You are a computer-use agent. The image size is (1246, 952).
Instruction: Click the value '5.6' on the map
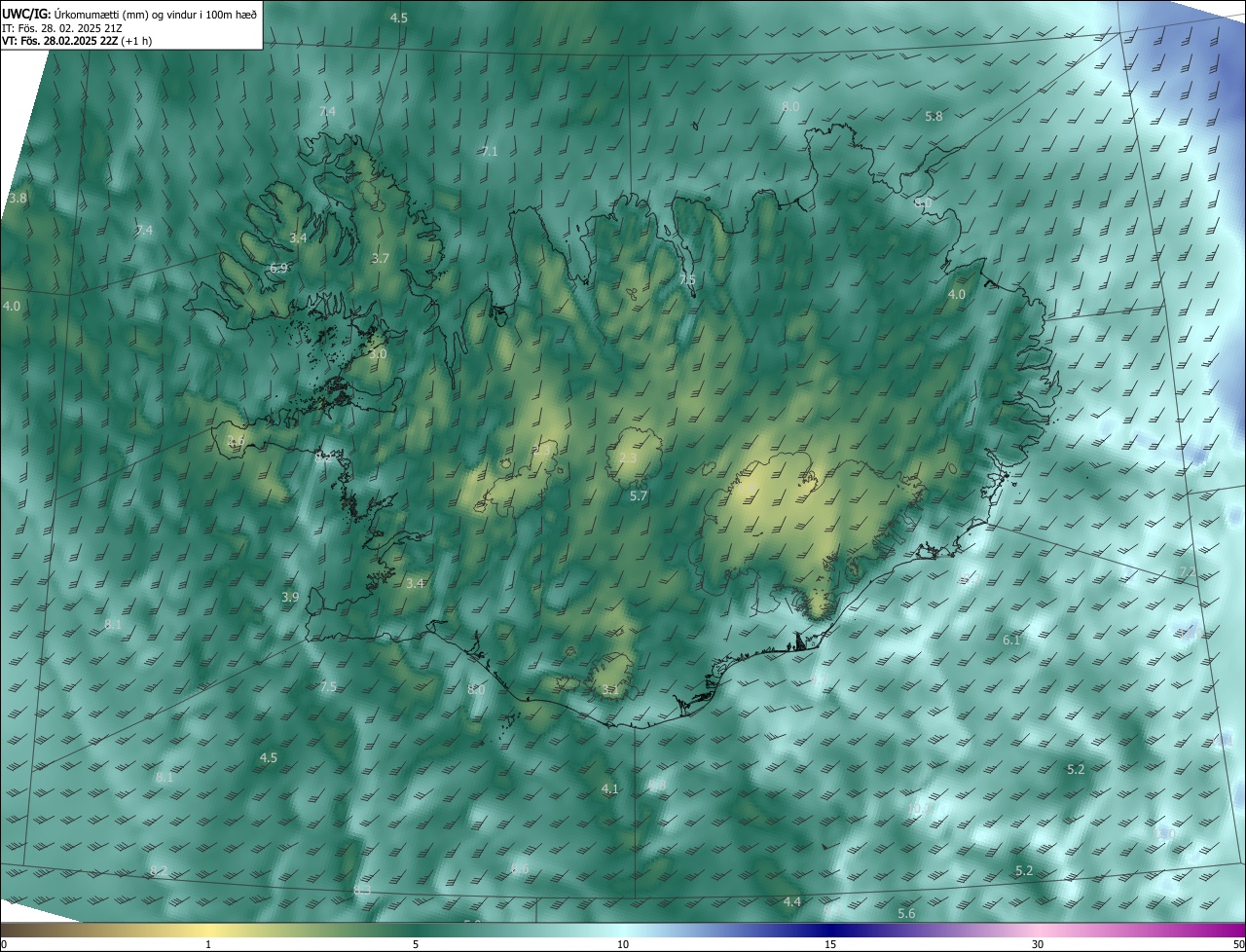click(x=906, y=913)
